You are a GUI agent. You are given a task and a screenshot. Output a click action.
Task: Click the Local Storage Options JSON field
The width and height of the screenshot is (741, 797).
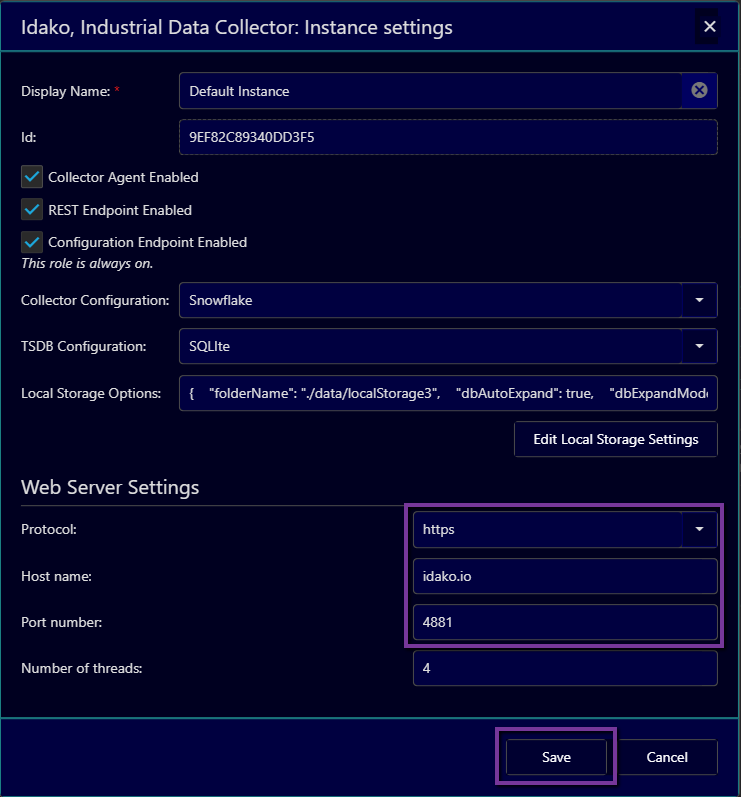pos(447,393)
